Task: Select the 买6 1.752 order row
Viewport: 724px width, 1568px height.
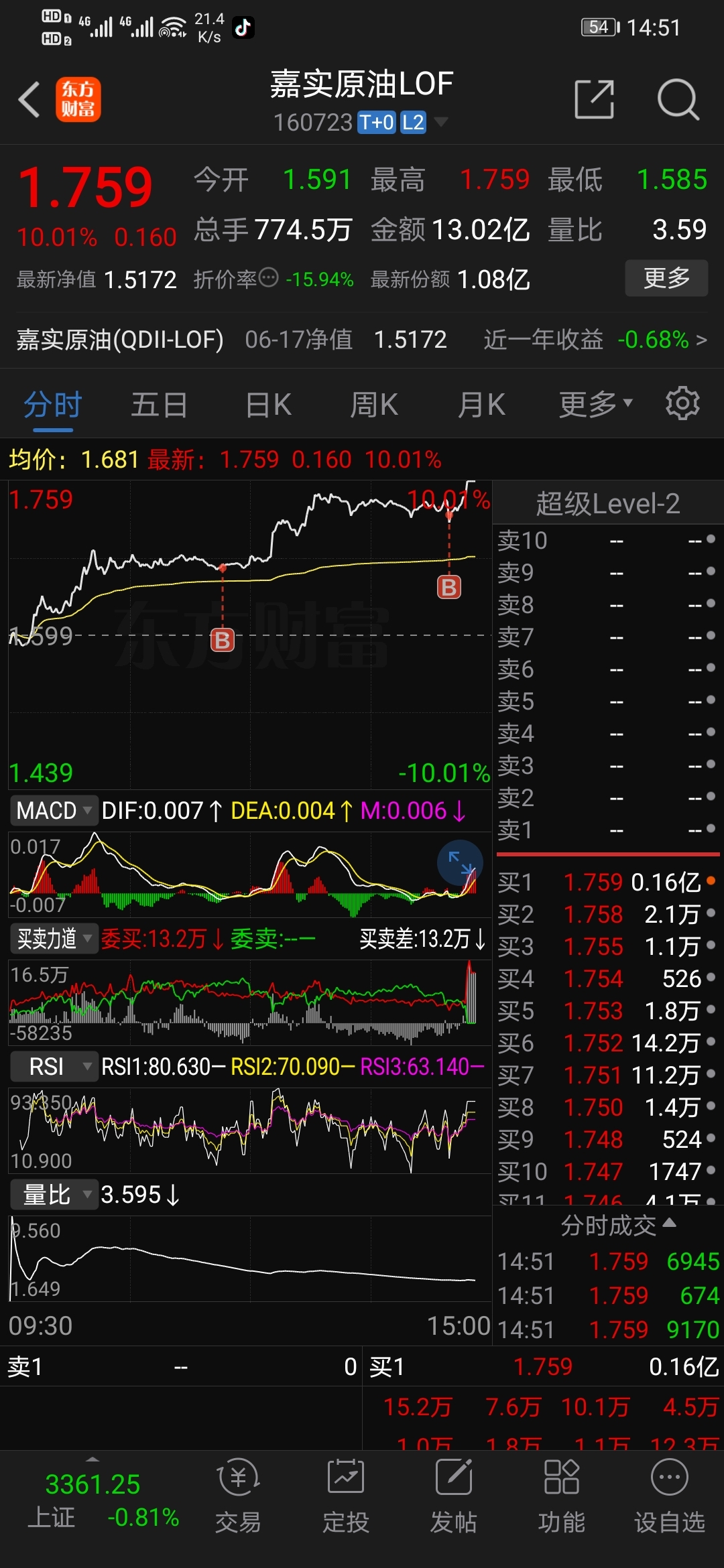Action: (607, 1043)
